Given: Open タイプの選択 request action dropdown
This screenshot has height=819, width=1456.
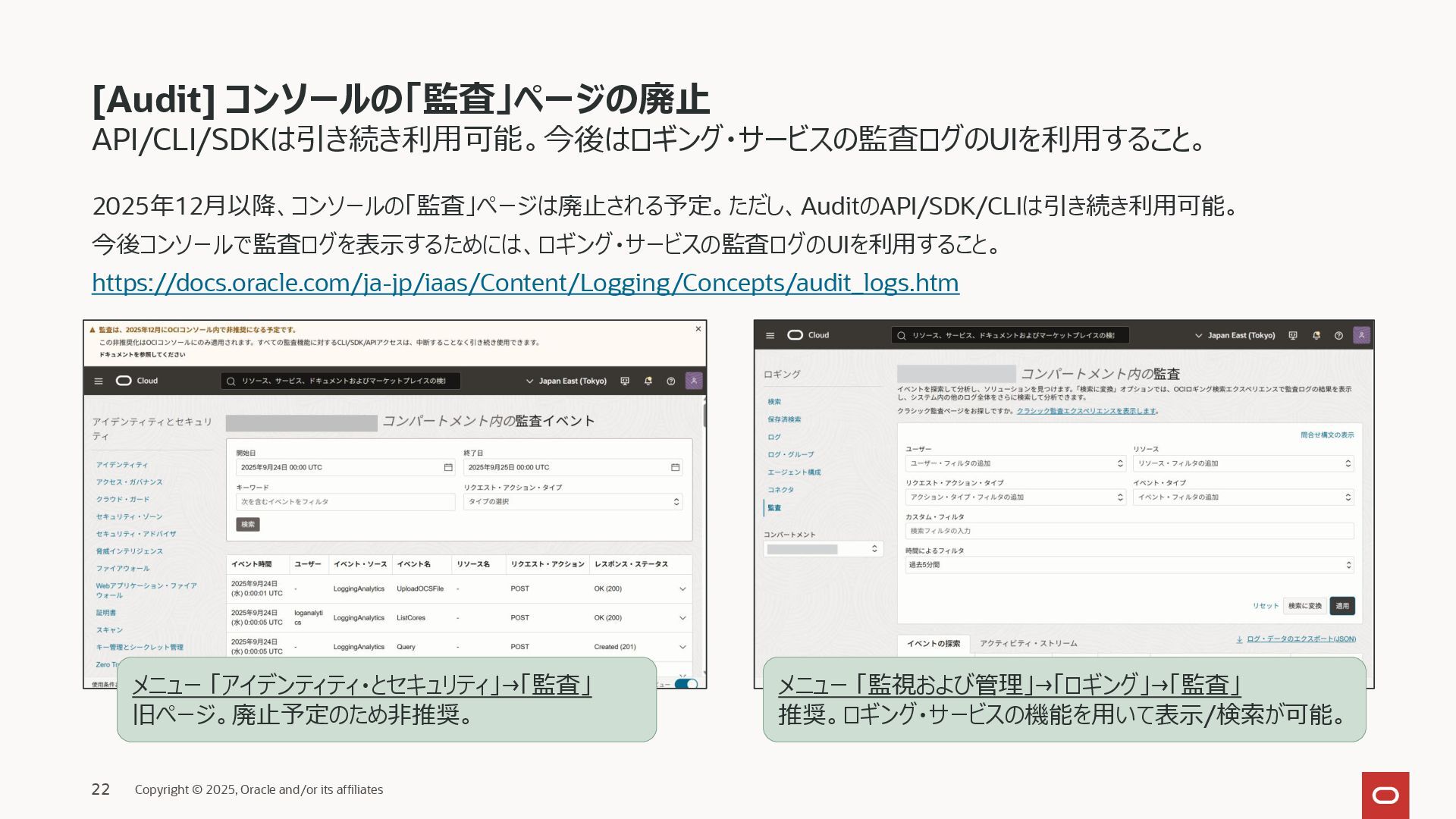Looking at the screenshot, I should 573,501.
